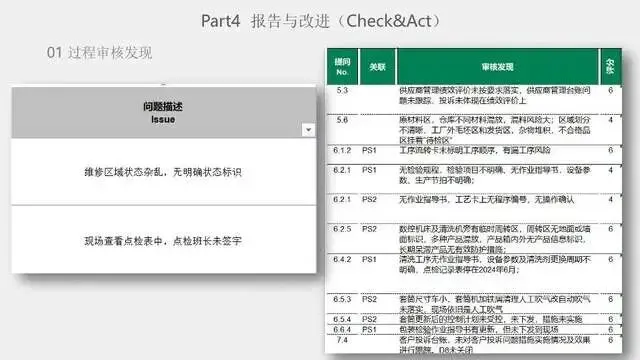
Task: Click the finding text in row 6.4.2
Action: tap(495, 264)
